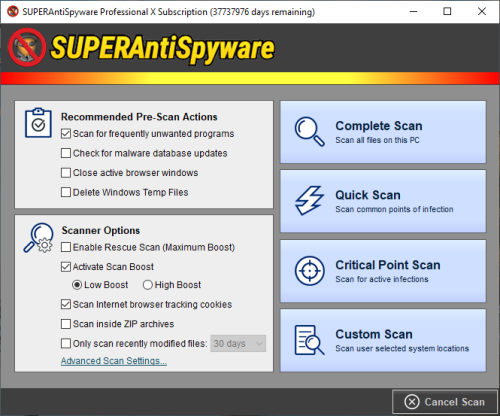Select the High Boost radio button

147,285
